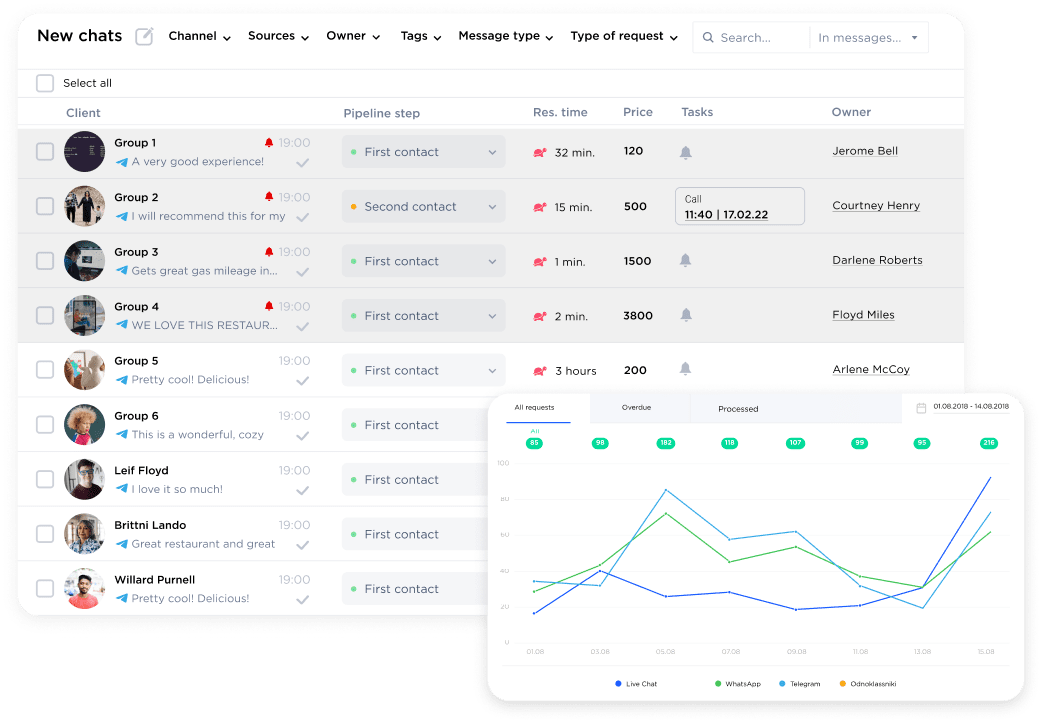Open owner link Courtney Henry
Image resolution: width=1041 pixels, height=722 pixels.
(876, 206)
